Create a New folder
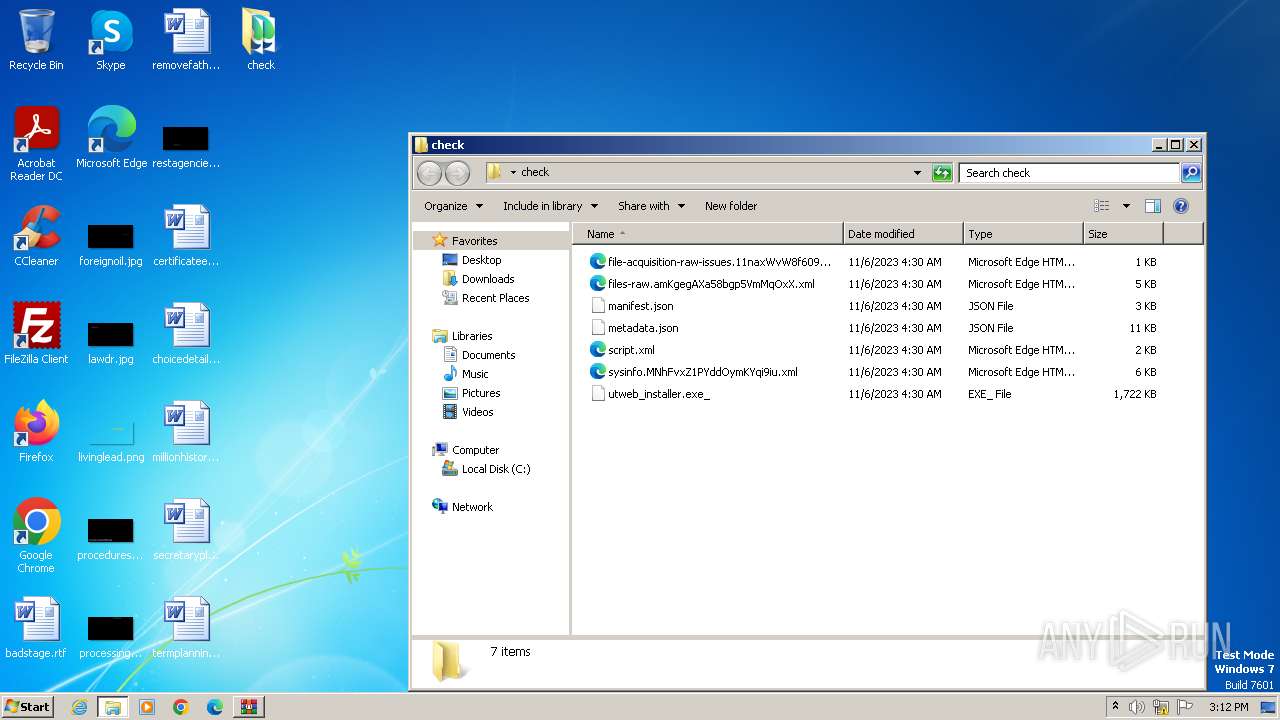Image resolution: width=1280 pixels, height=720 pixels. click(731, 206)
